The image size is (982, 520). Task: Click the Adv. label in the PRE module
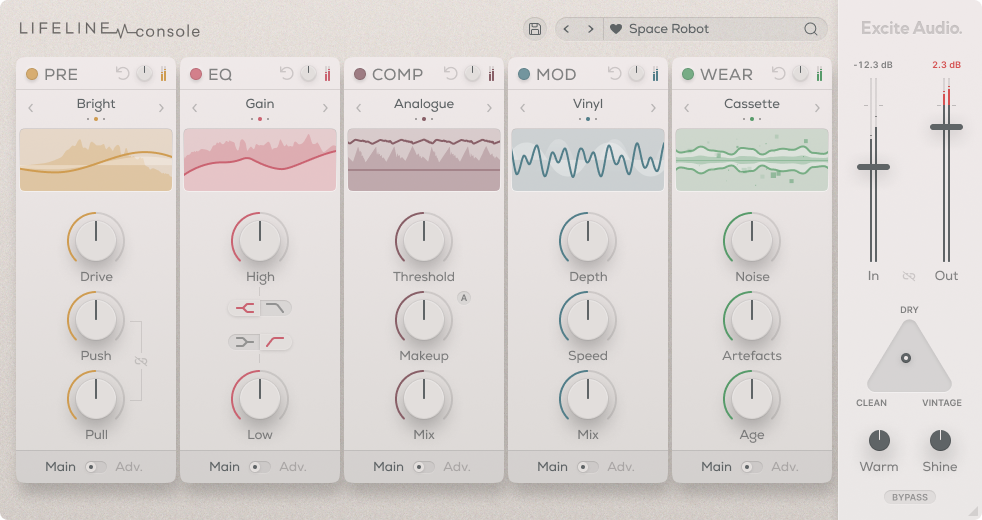point(128,467)
